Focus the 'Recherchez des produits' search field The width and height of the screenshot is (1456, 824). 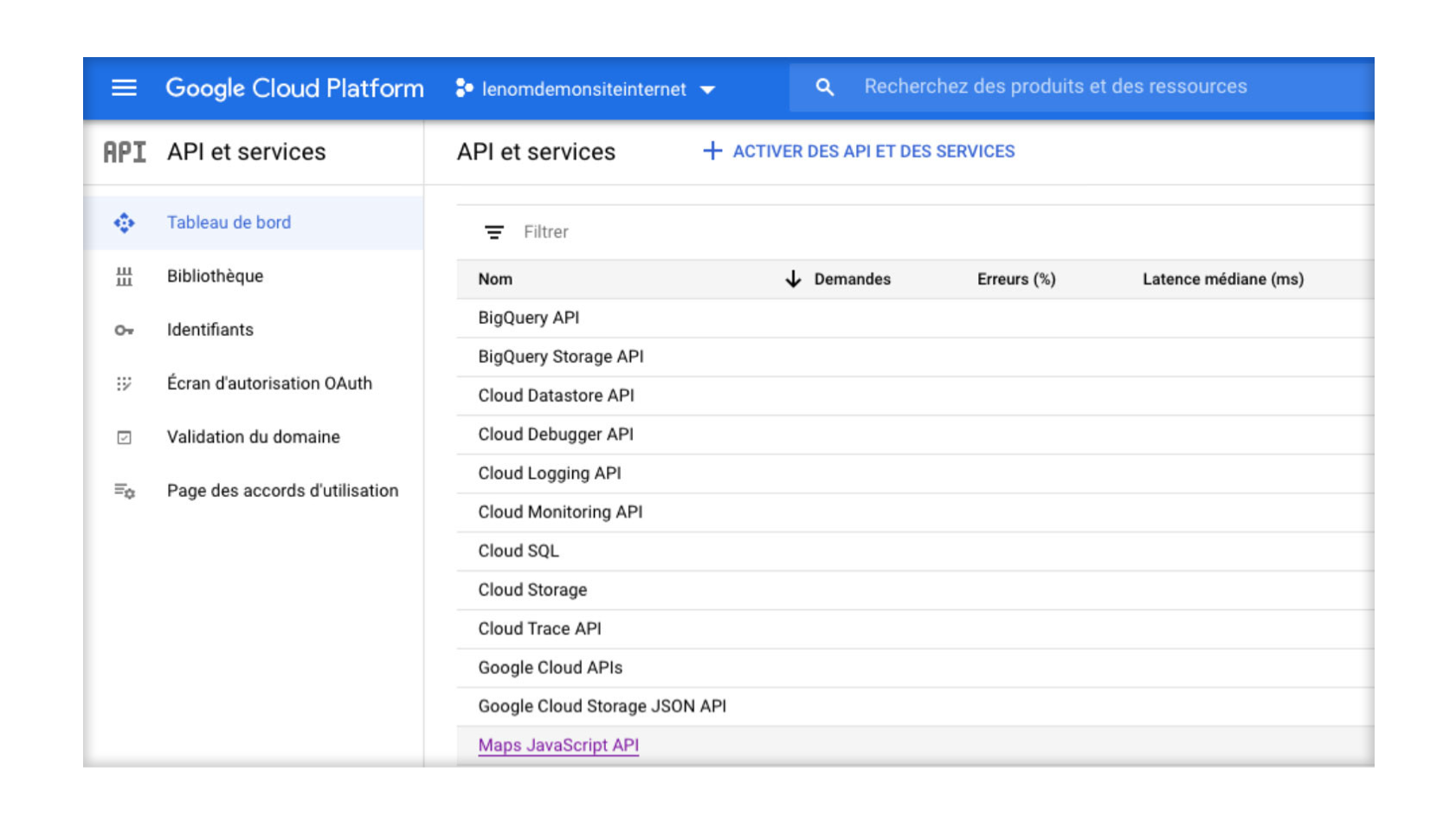(1081, 87)
